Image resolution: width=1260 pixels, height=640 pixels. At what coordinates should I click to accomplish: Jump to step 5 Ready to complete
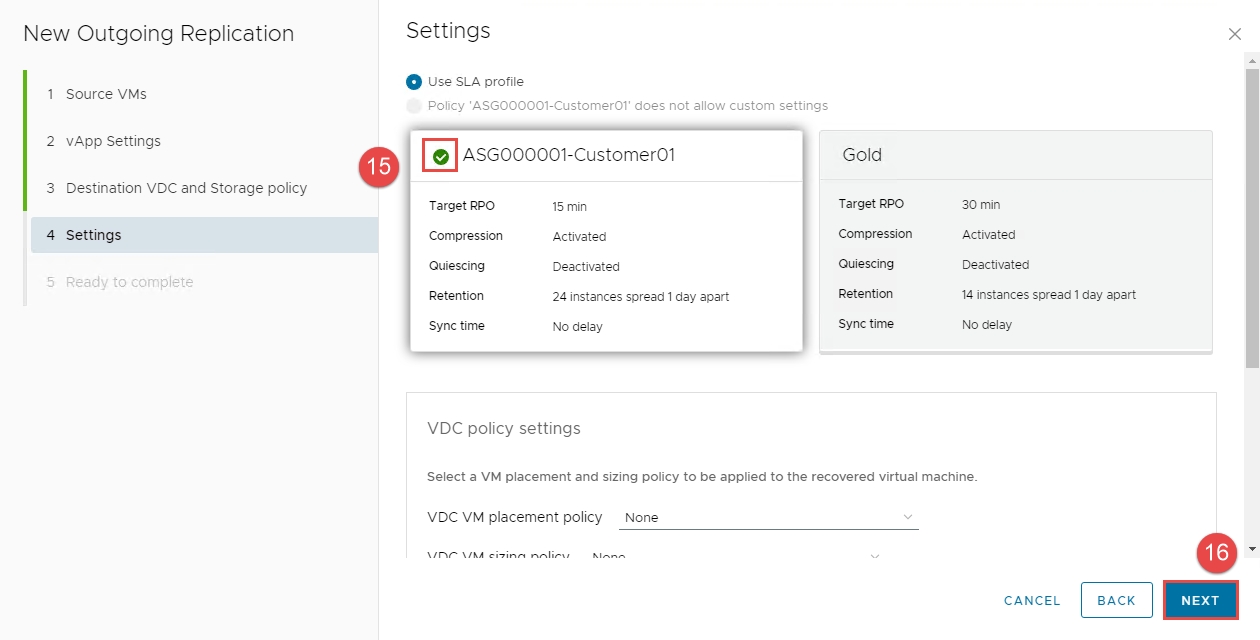click(129, 282)
